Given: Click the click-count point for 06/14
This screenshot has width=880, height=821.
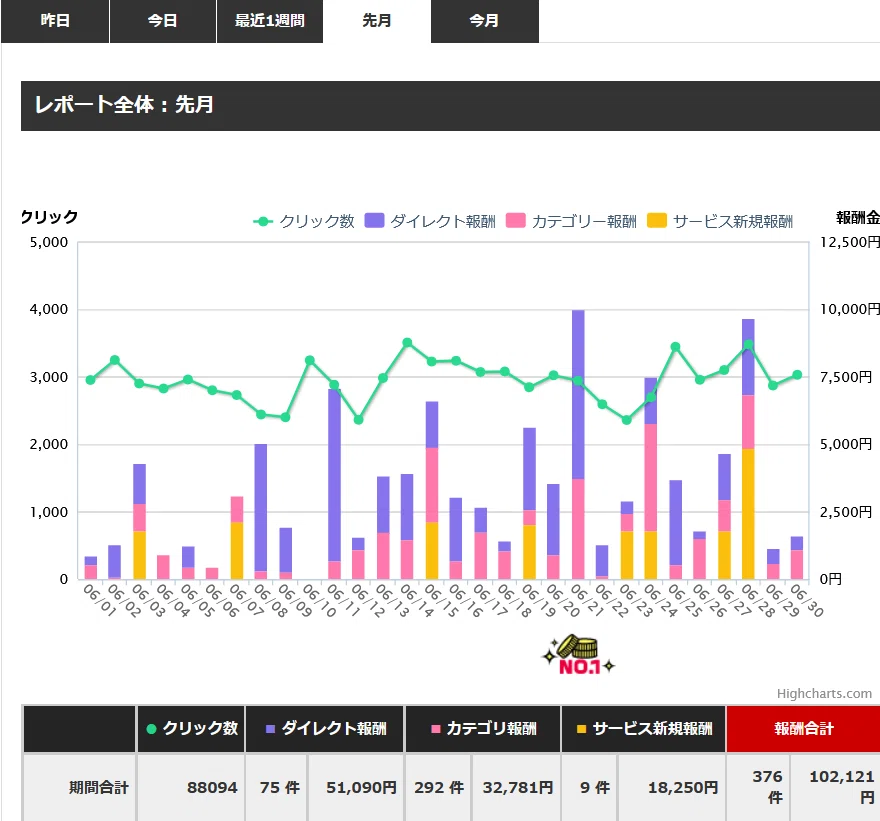Looking at the screenshot, I should (407, 343).
